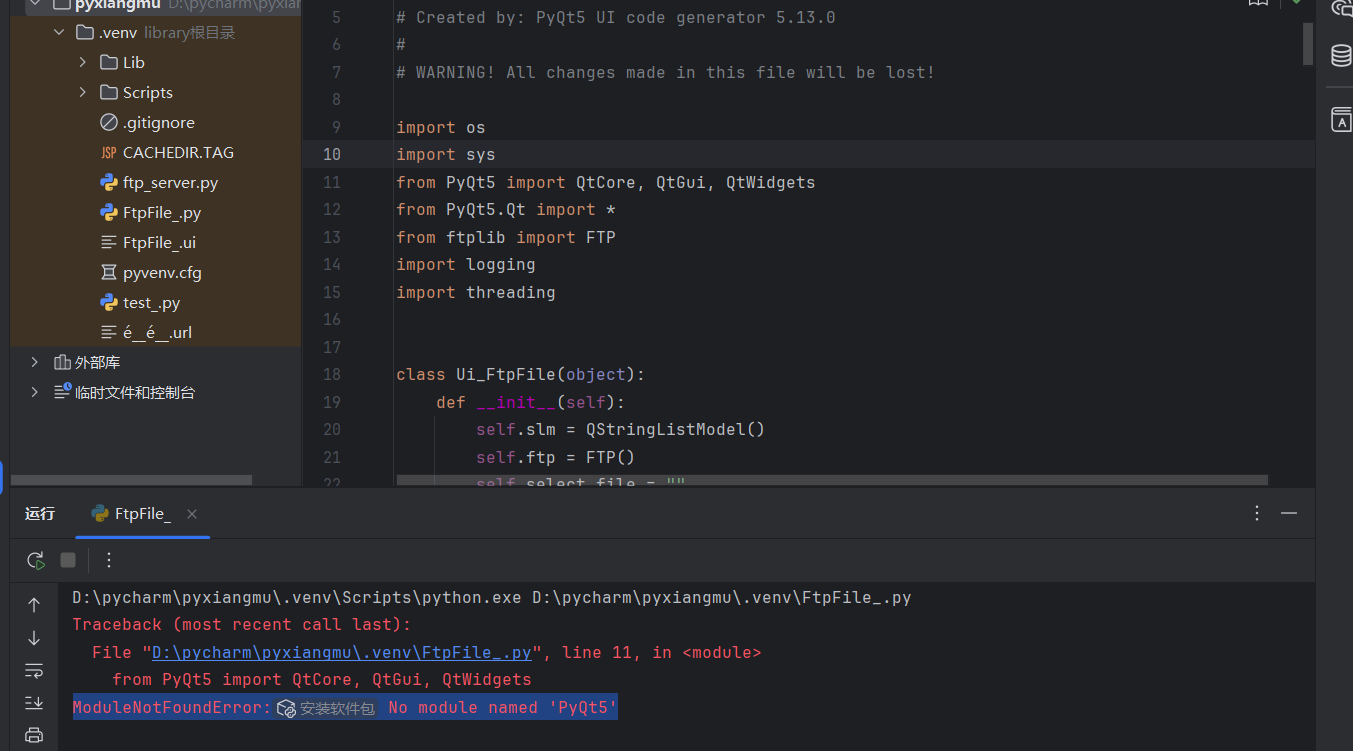Expand the 外部库 node chevron
Image resolution: width=1353 pixels, height=751 pixels.
tap(34, 362)
